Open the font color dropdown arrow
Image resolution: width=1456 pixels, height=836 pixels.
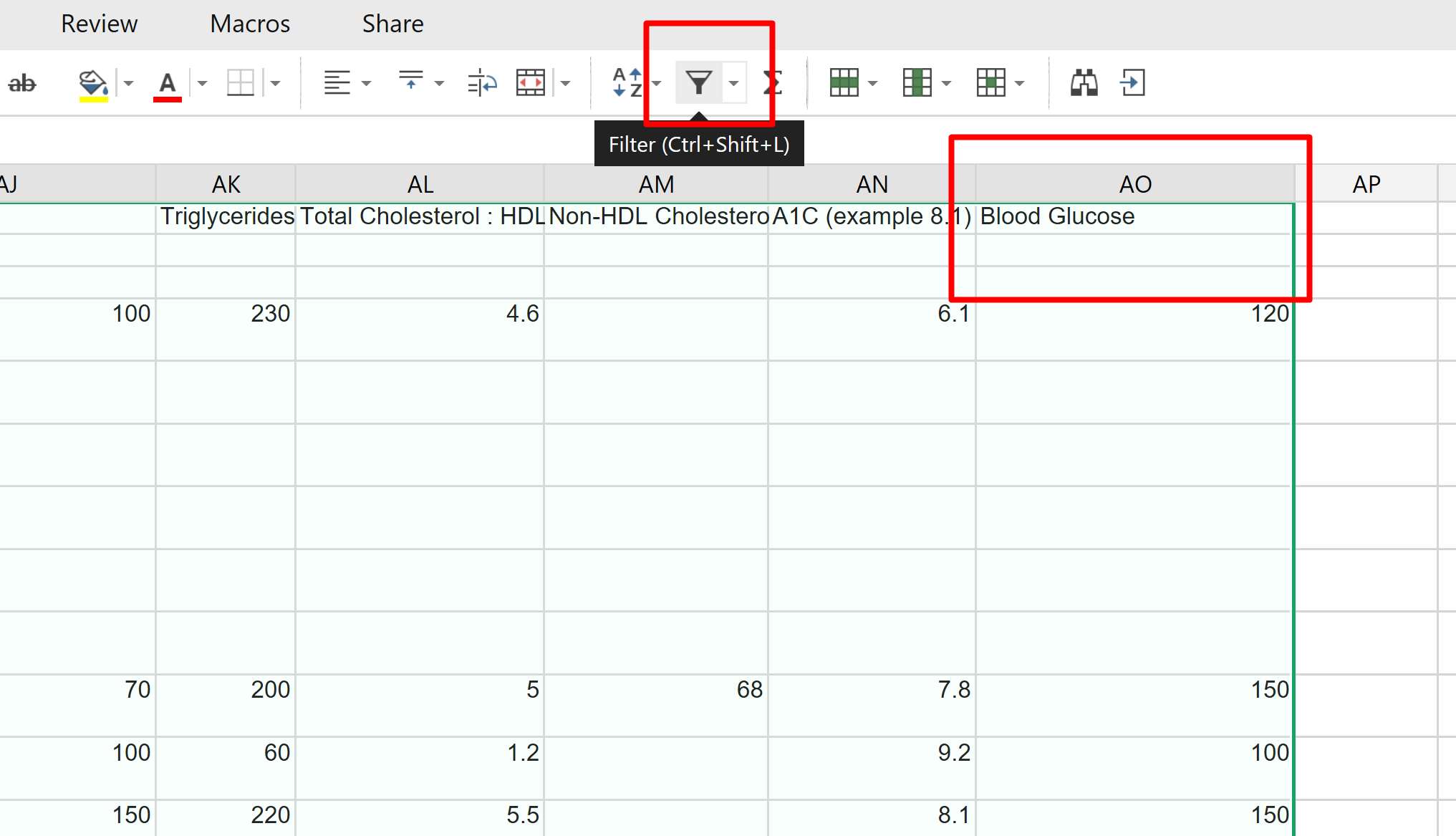[x=203, y=83]
